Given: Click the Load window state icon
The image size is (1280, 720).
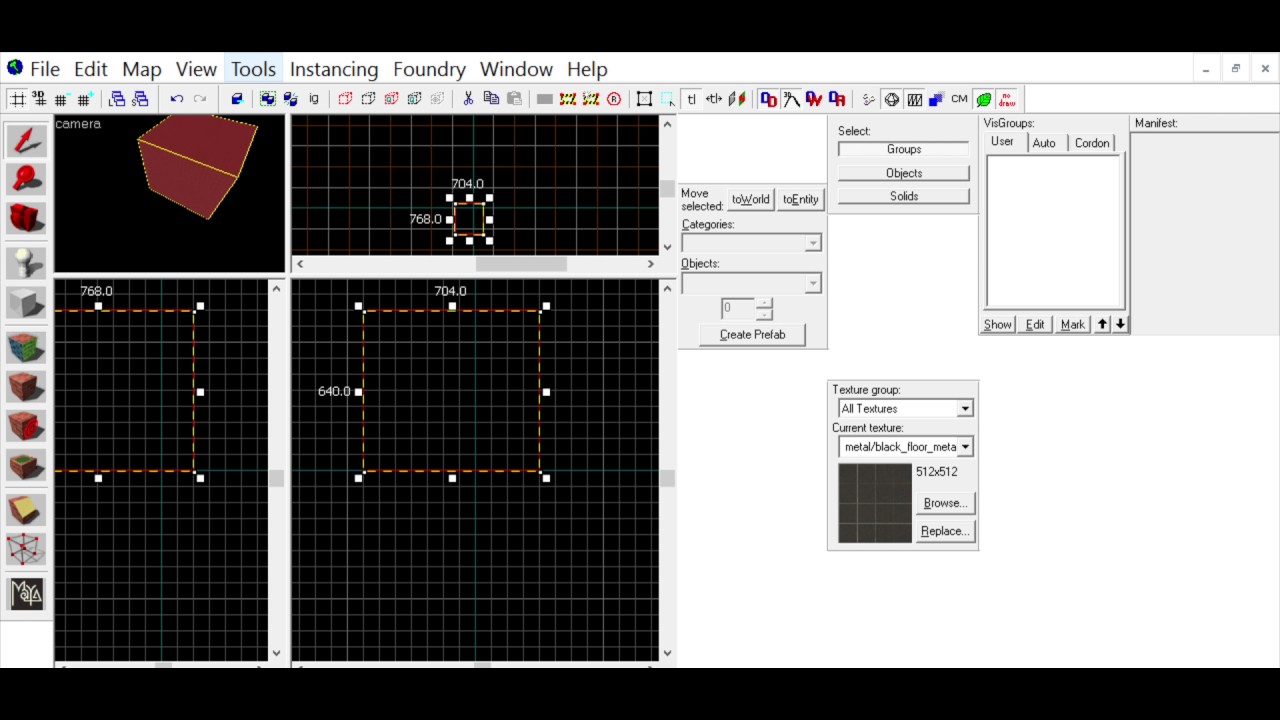Looking at the screenshot, I should pos(117,99).
